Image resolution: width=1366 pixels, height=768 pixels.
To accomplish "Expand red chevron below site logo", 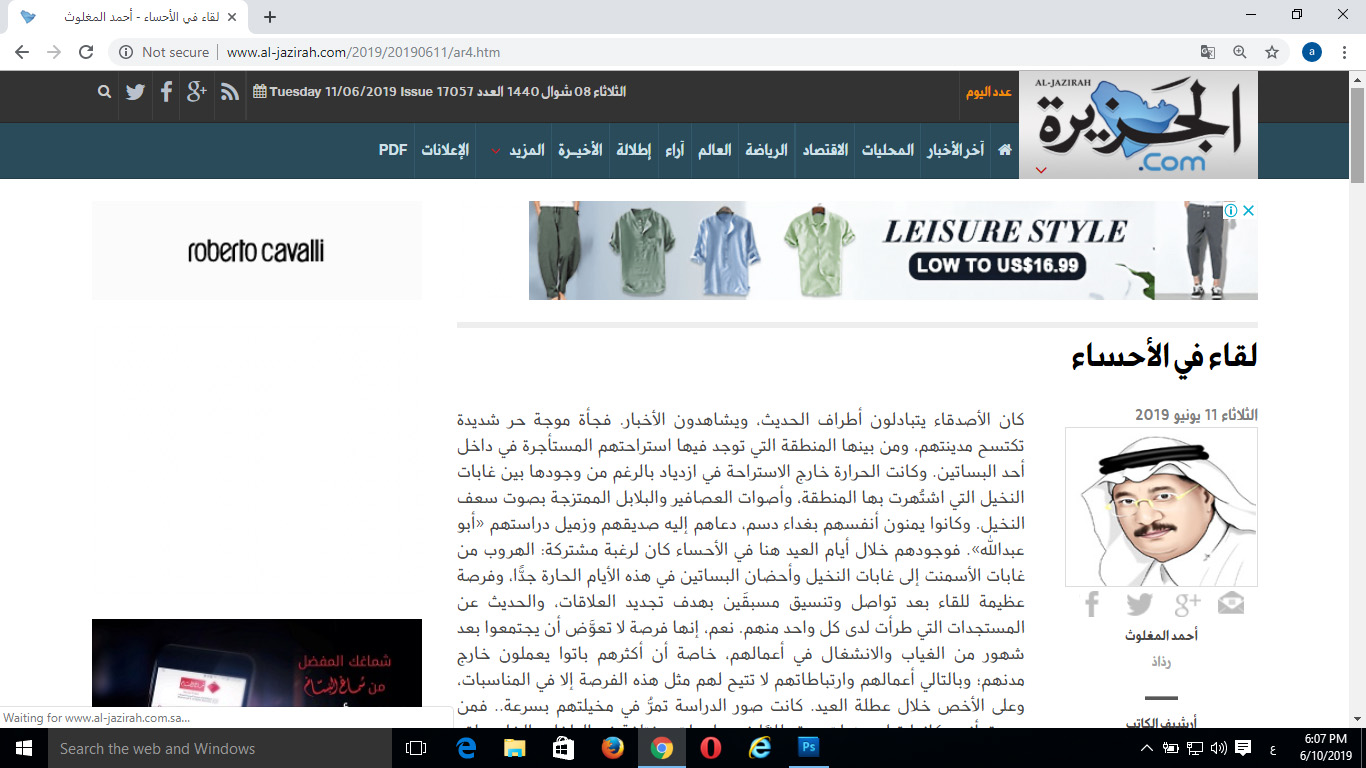I will (1041, 170).
